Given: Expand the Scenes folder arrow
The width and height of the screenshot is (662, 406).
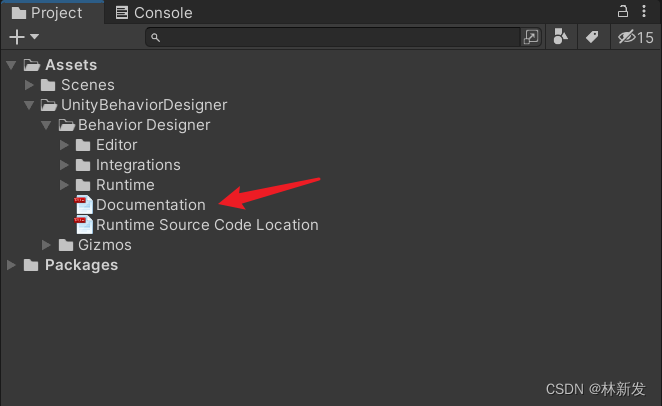Looking at the screenshot, I should pos(29,85).
